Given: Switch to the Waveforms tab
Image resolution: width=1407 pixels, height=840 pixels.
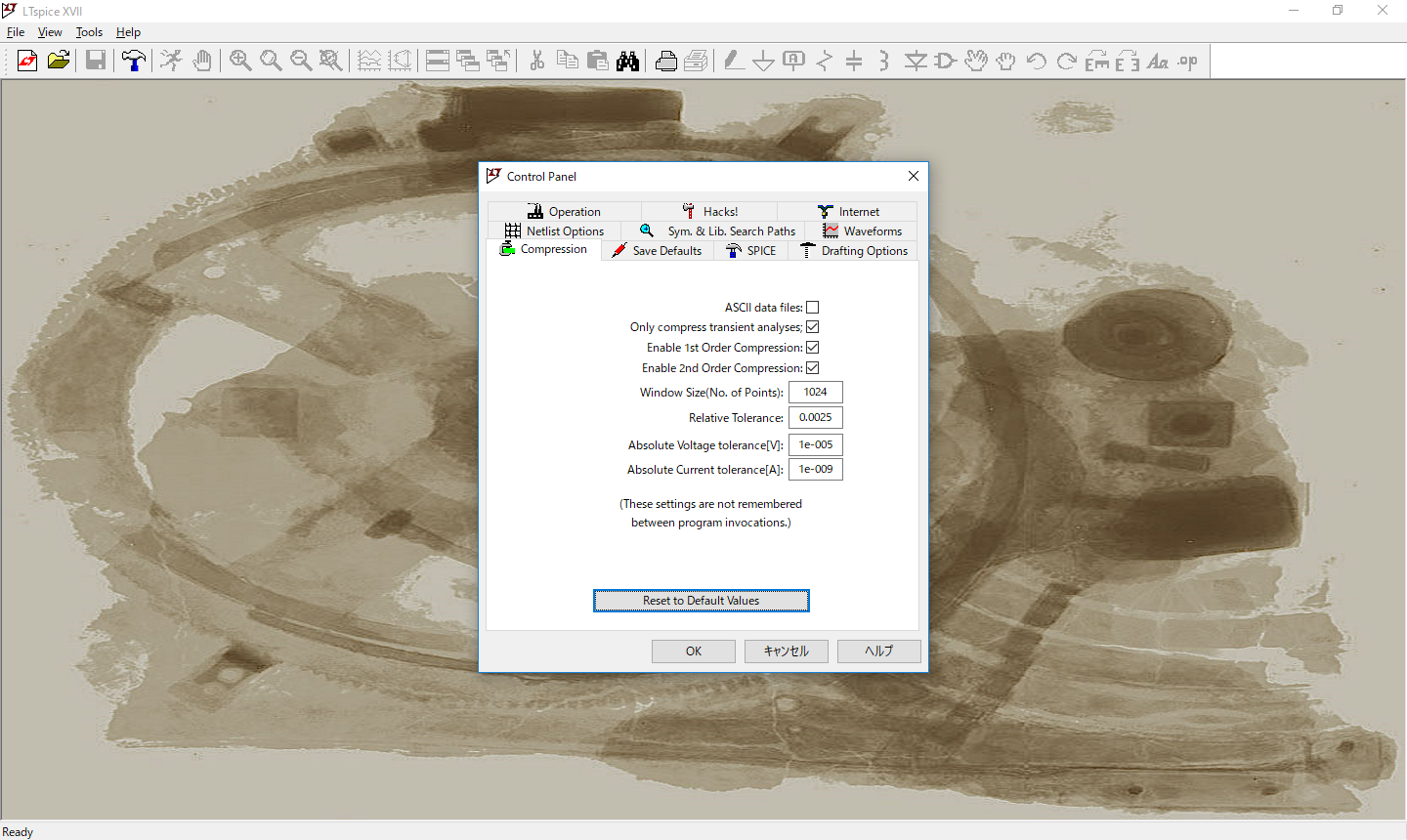Looking at the screenshot, I should tap(862, 231).
